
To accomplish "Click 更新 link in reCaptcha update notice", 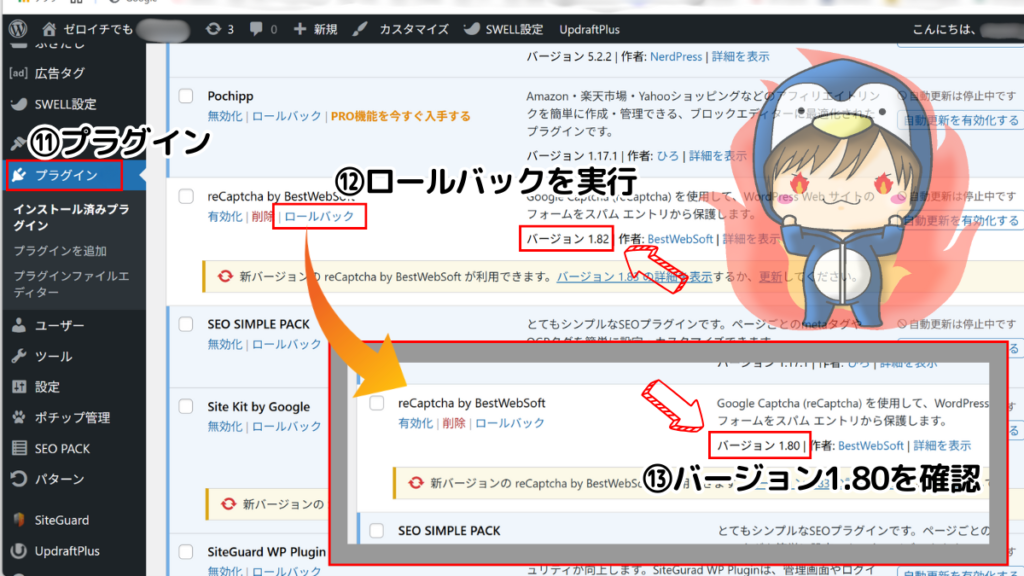I will [x=770, y=277].
